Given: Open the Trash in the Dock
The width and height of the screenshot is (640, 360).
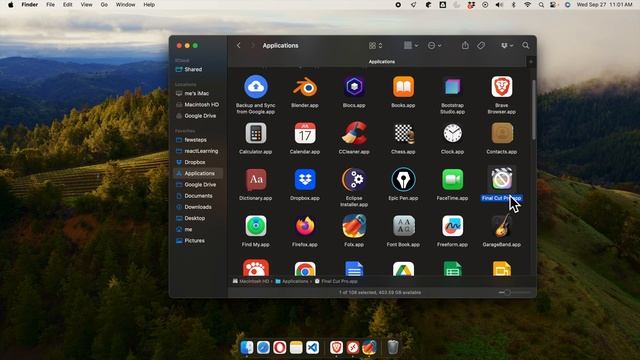Looking at the screenshot, I should [393, 347].
